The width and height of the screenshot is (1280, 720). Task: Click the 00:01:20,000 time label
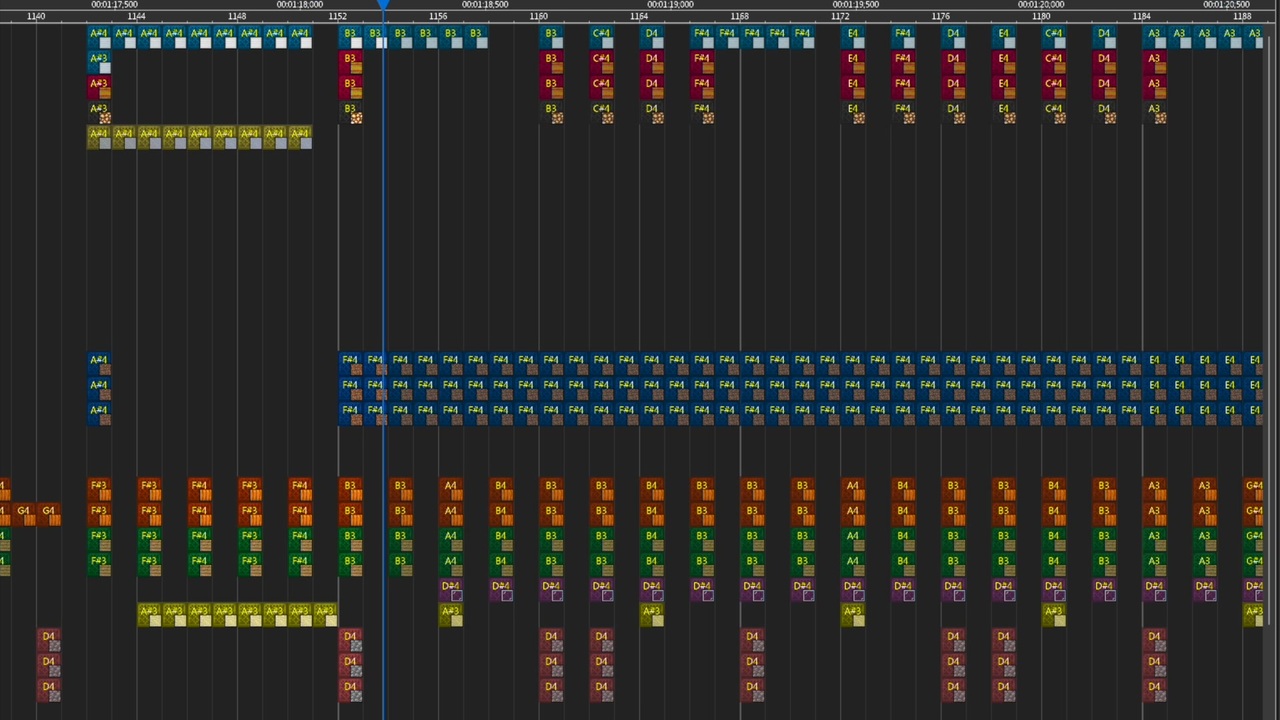click(x=1041, y=5)
